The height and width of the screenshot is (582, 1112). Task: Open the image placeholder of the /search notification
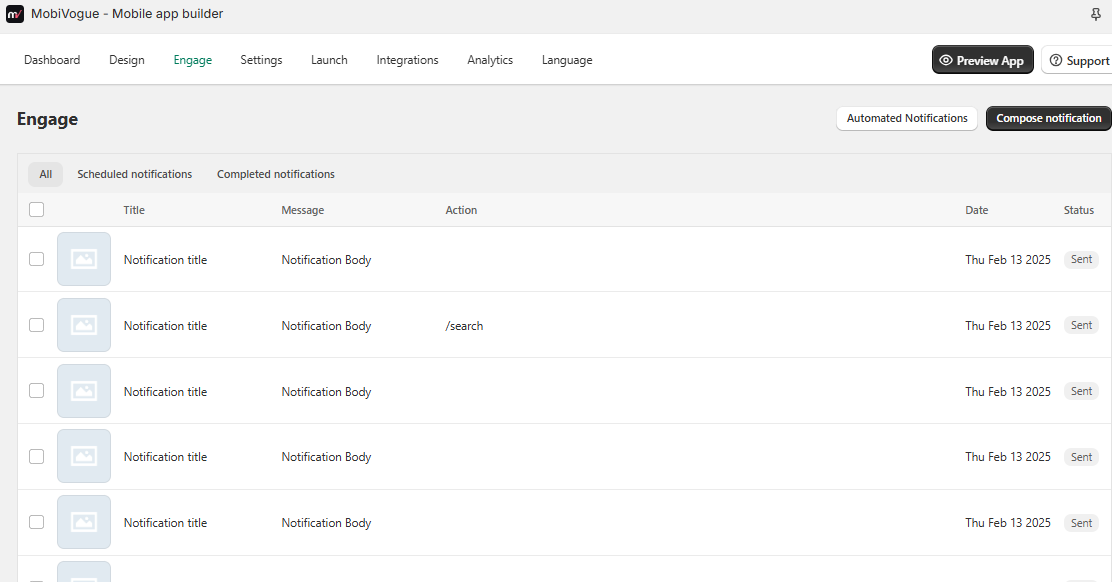(x=84, y=325)
